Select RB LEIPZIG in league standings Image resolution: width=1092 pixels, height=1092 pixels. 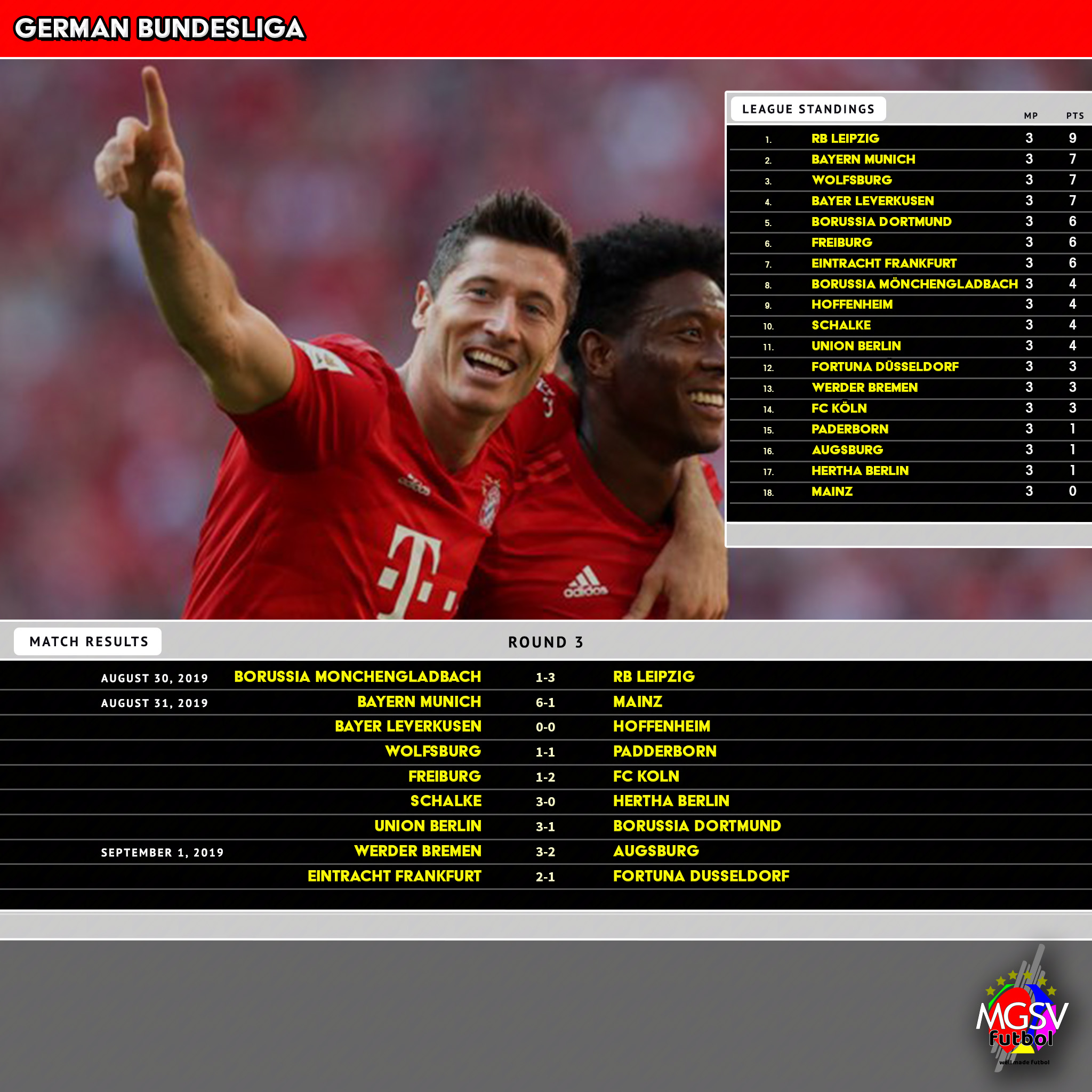[x=845, y=139]
